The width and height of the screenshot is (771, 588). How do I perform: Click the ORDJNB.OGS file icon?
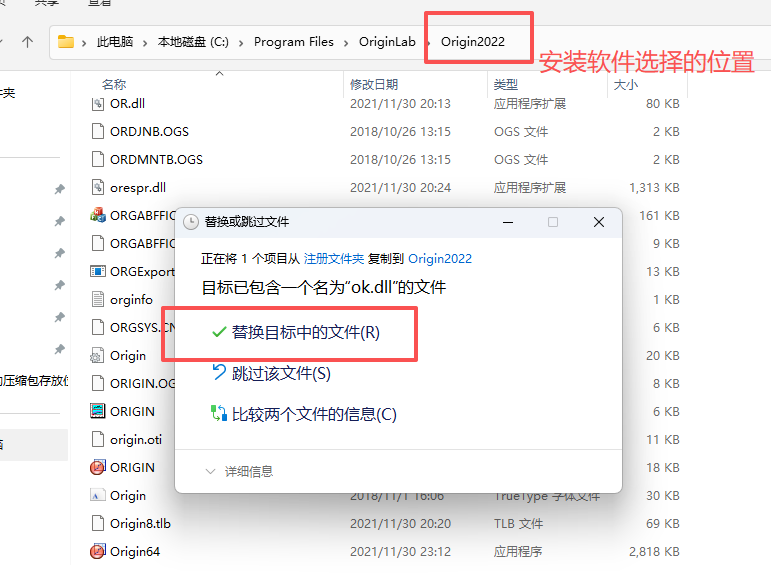(98, 131)
